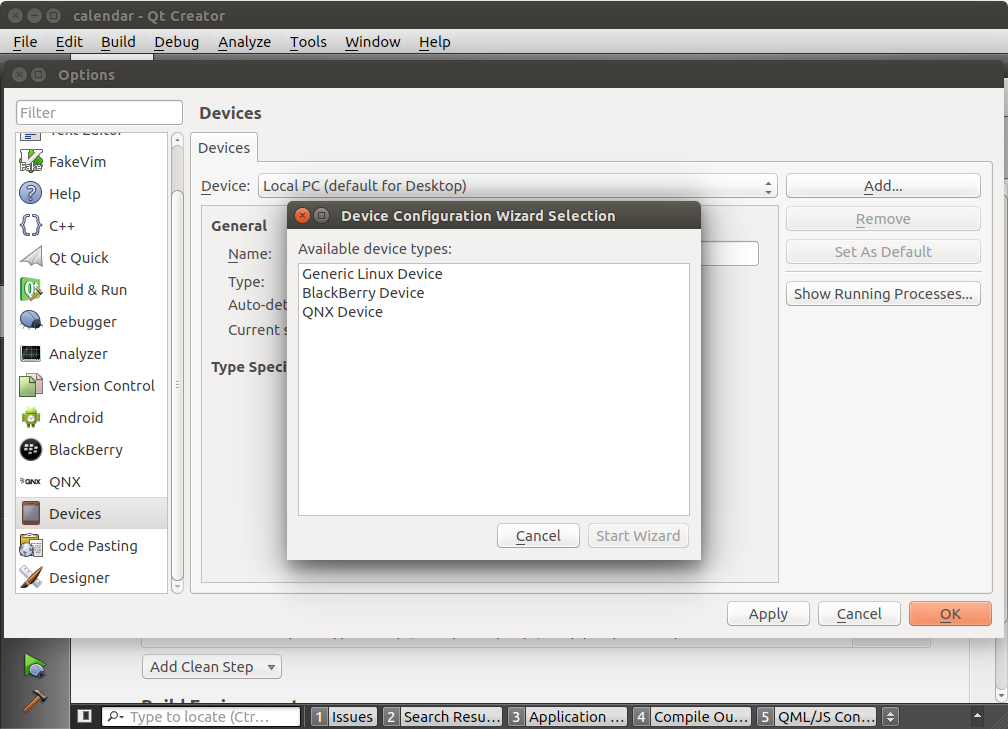The height and width of the screenshot is (729, 1008).
Task: Open the Analyzer category icon
Action: 30,354
